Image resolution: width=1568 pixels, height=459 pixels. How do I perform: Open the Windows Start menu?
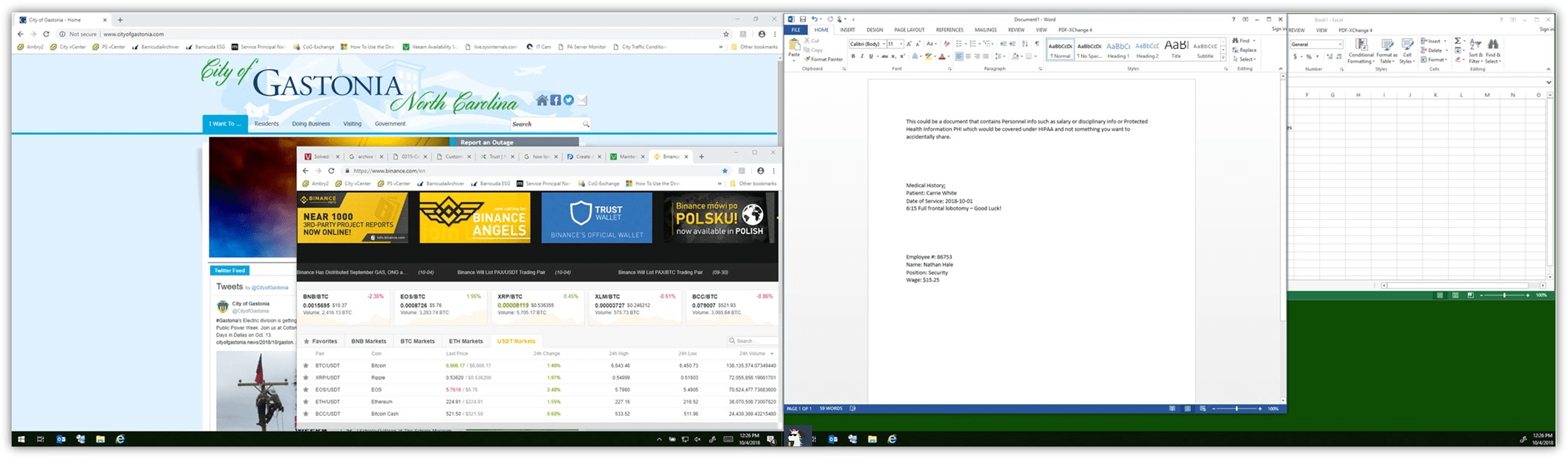tap(21, 439)
